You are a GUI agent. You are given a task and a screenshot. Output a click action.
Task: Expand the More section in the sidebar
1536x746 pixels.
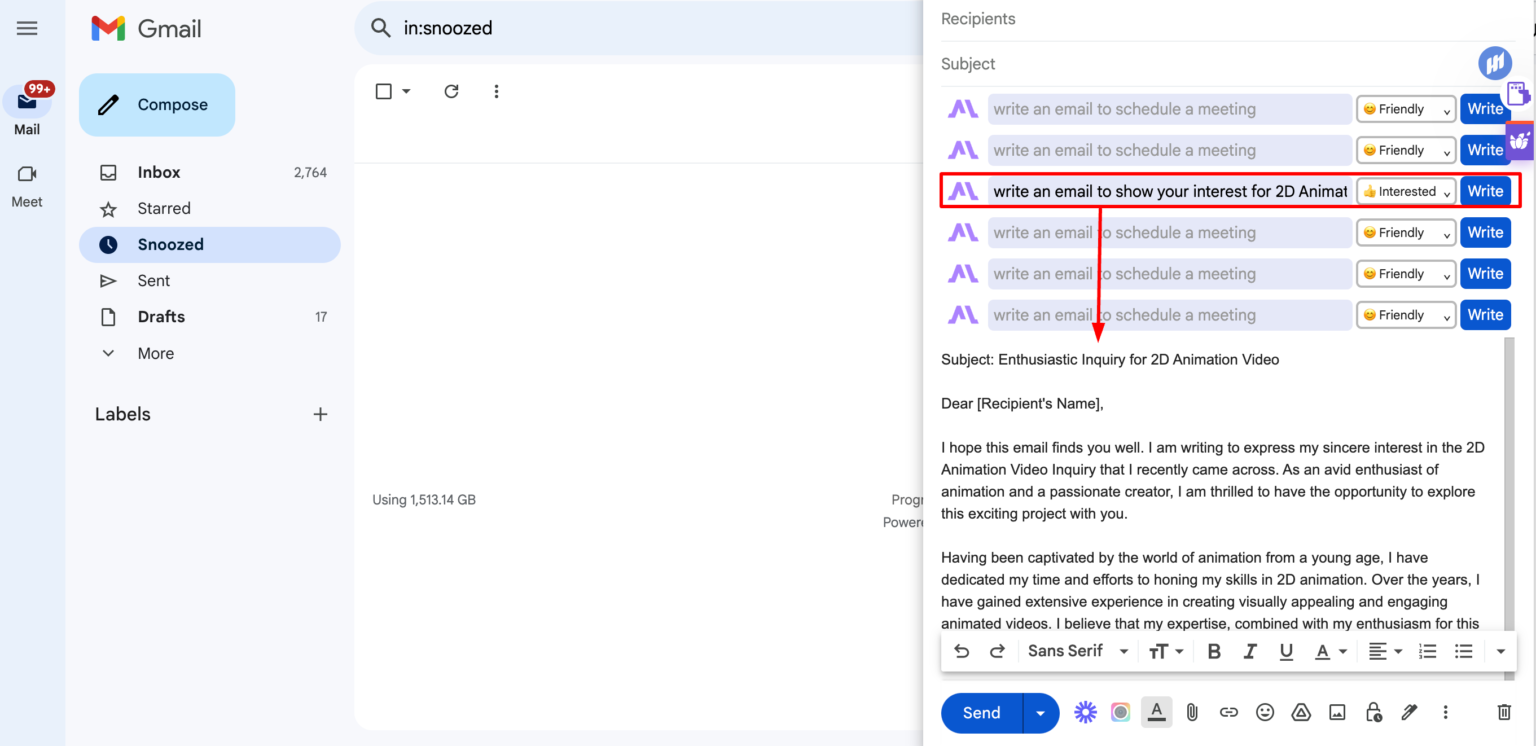tap(155, 353)
